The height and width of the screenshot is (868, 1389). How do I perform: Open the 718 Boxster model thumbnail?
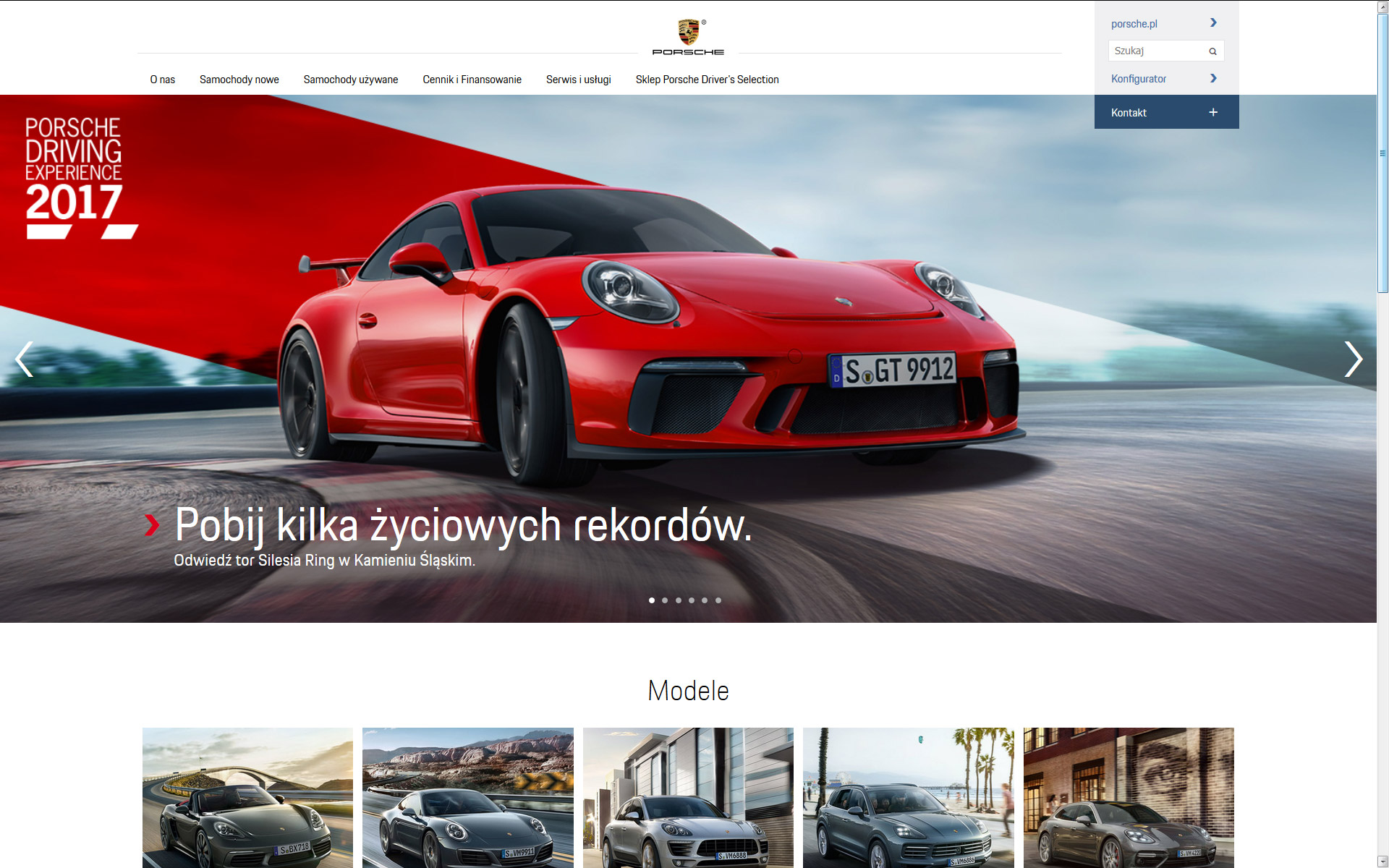click(247, 797)
